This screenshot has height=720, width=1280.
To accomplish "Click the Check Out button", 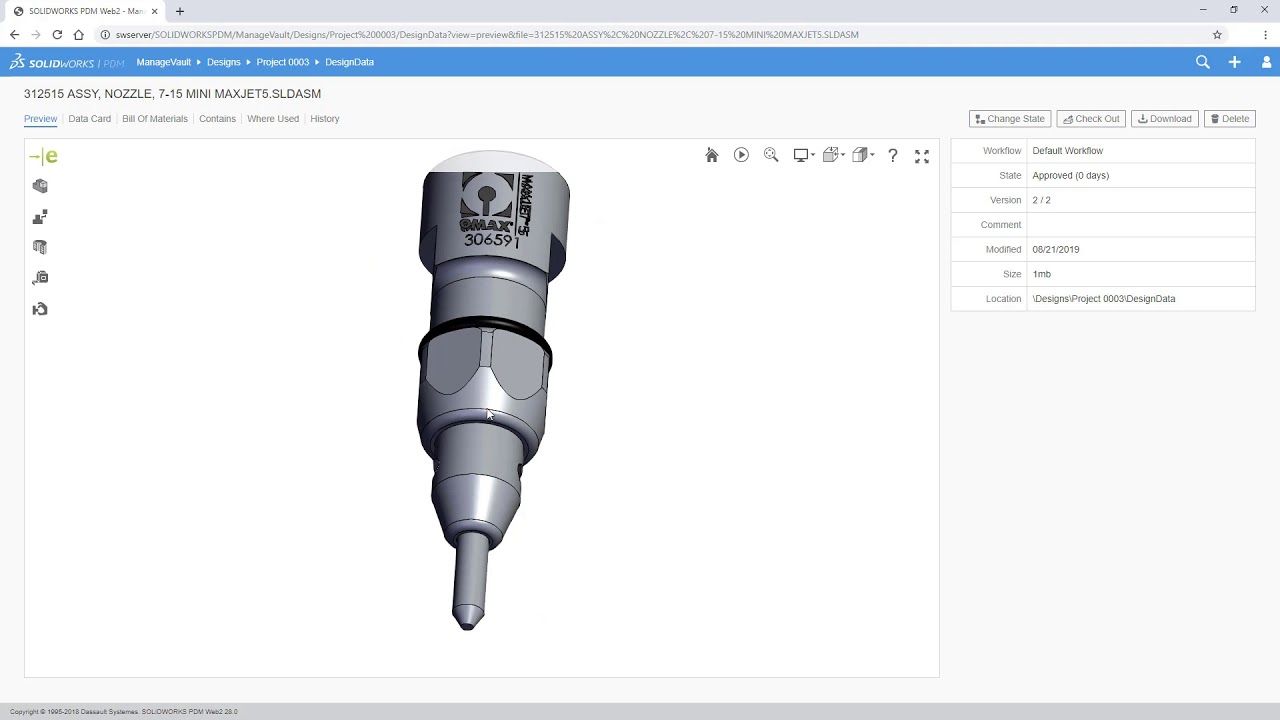I will tap(1091, 119).
